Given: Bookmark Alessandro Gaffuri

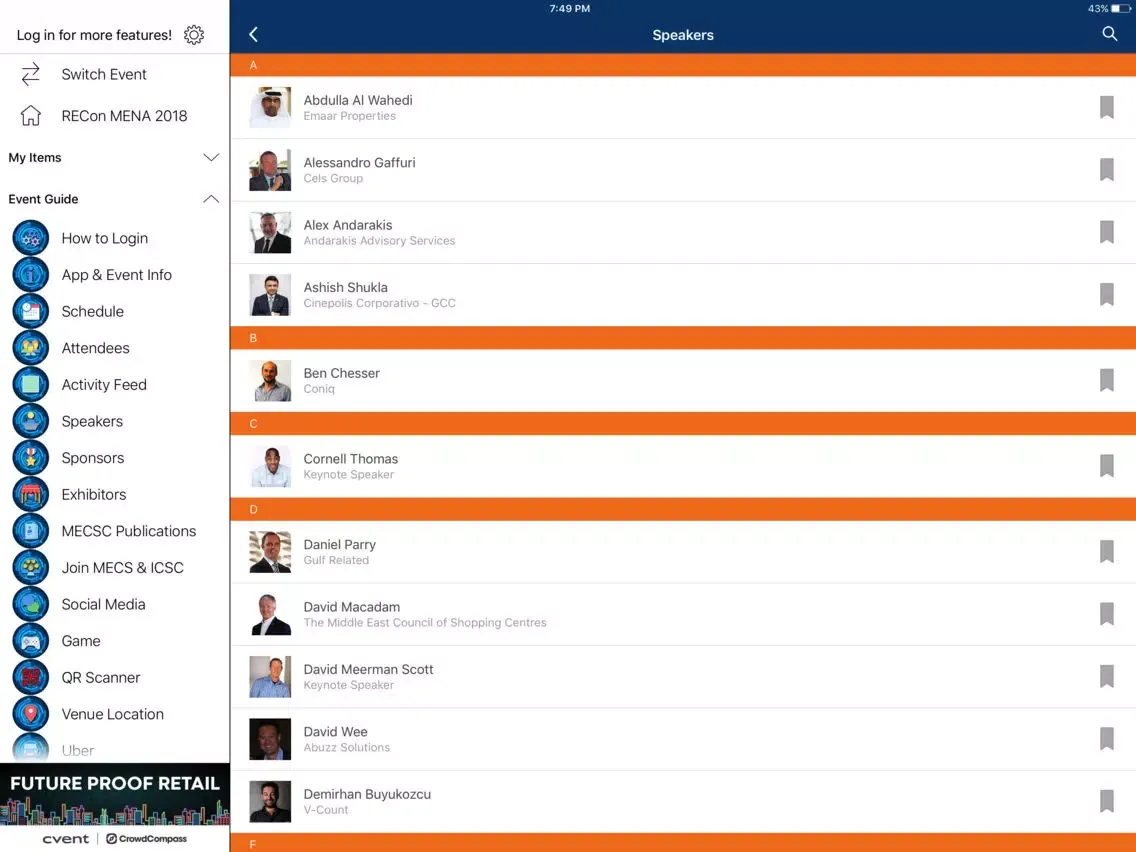Looking at the screenshot, I should (1106, 170).
